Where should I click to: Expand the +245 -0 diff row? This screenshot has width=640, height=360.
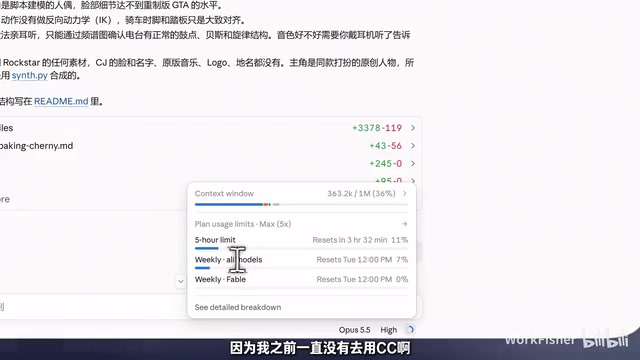pyautogui.click(x=413, y=164)
